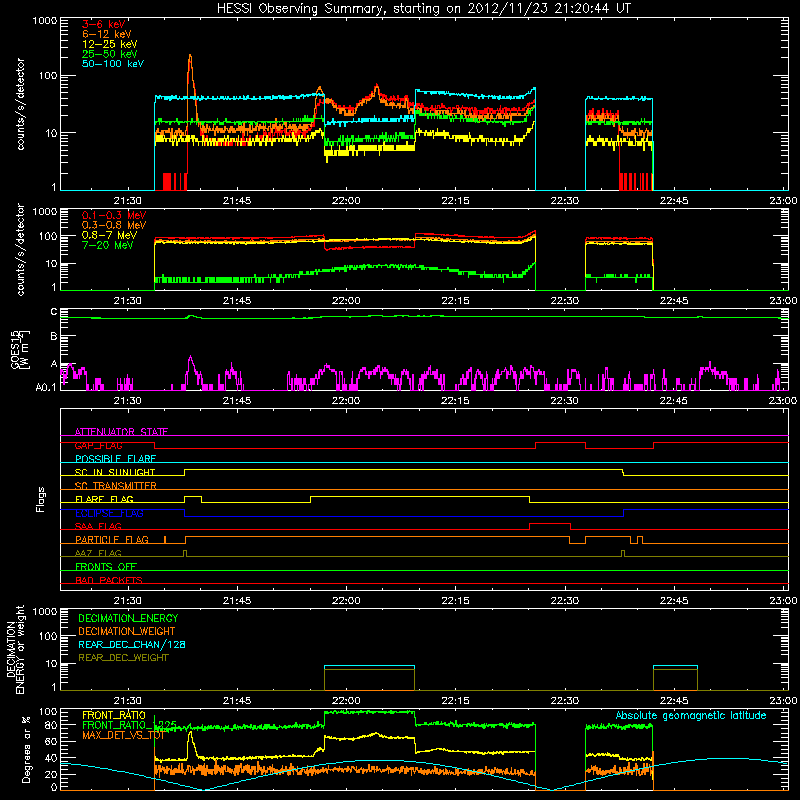Click the DECIMATION ENERGY or weight axis label
Screen dimensions: 800x800
tap(16, 649)
